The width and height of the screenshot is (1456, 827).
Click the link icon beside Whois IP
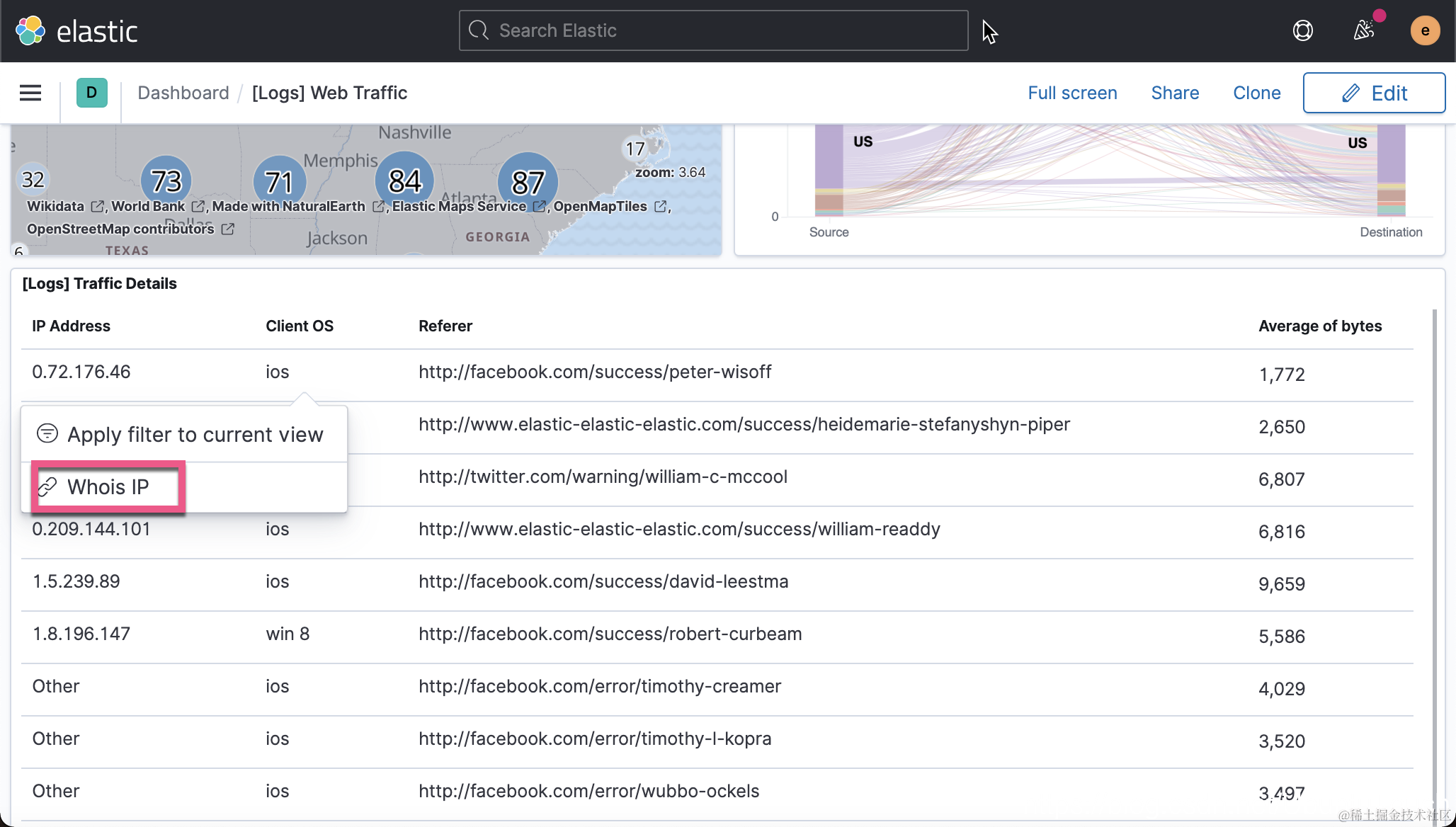(47, 487)
